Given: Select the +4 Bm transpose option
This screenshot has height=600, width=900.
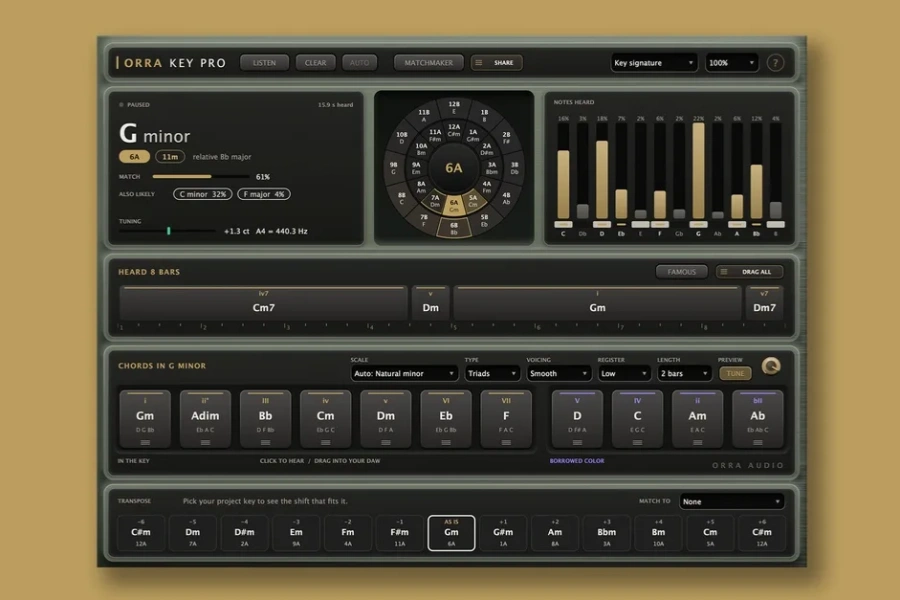Looking at the screenshot, I should pyautogui.click(x=658, y=533).
